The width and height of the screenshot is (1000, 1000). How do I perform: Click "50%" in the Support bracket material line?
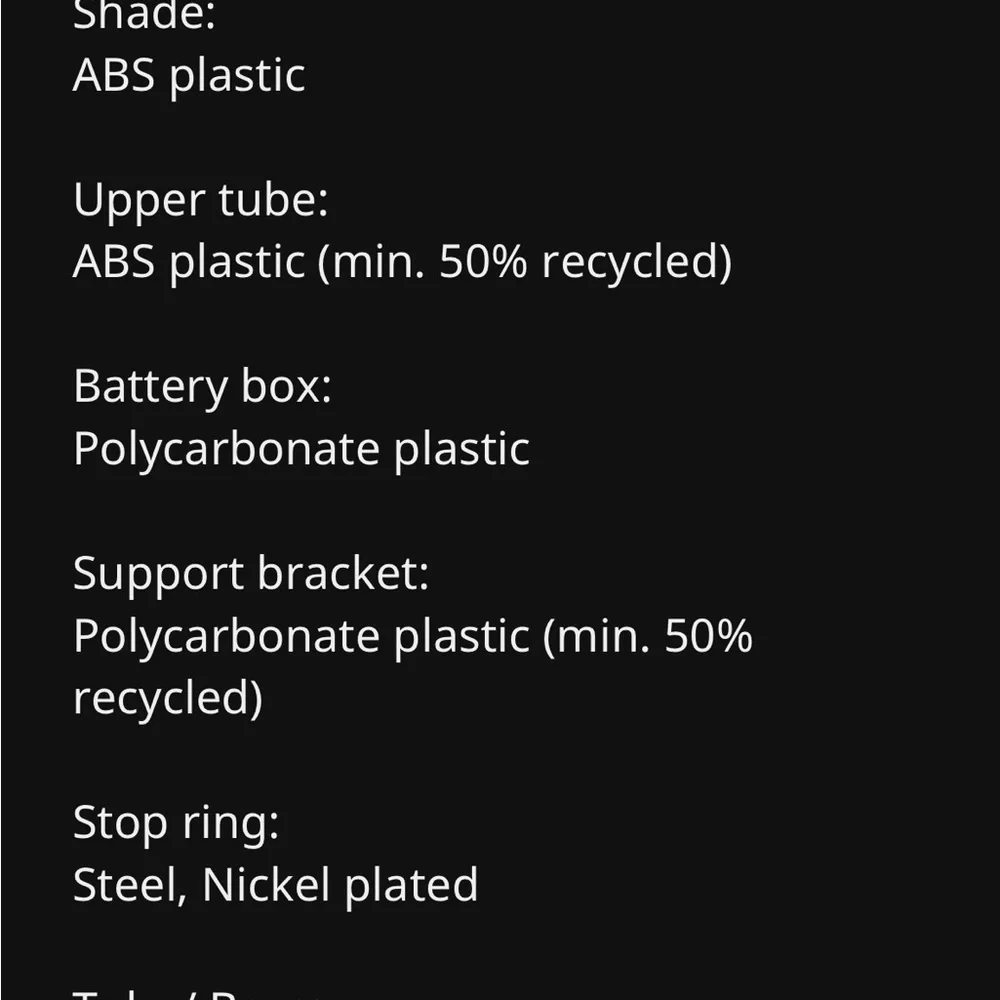[x=709, y=636]
